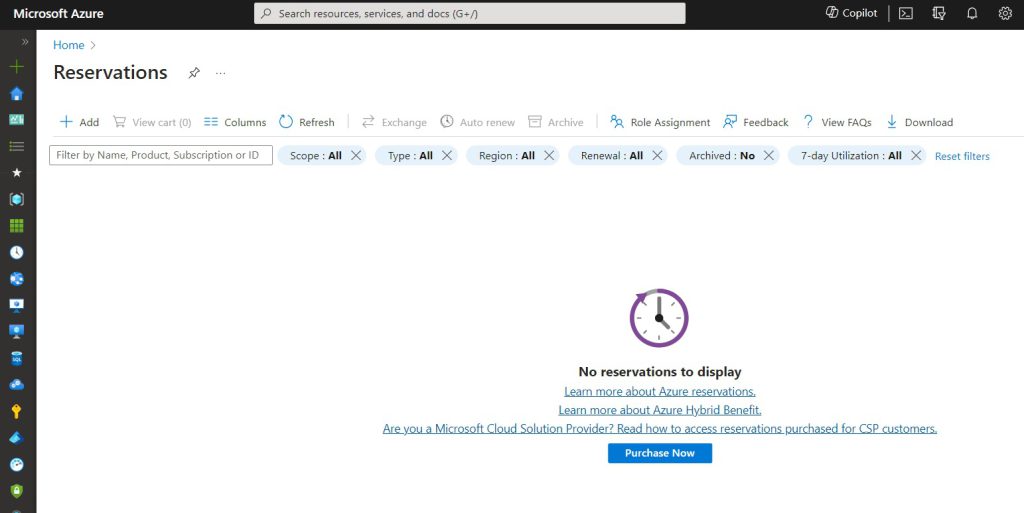Image resolution: width=1024 pixels, height=513 pixels.
Task: Open the SQL databases sidebar icon
Action: pos(17,358)
